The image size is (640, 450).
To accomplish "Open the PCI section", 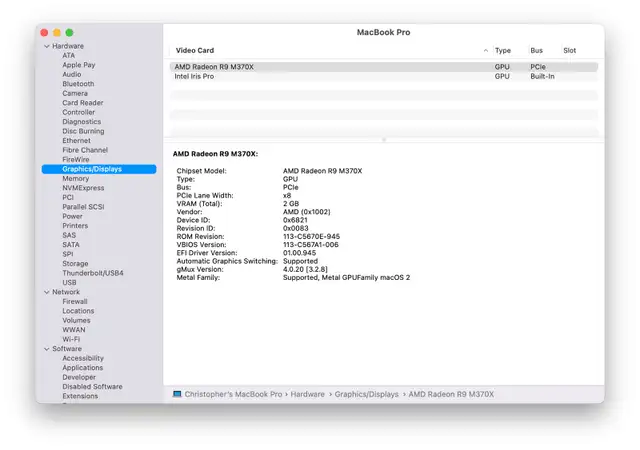I will tap(68, 197).
